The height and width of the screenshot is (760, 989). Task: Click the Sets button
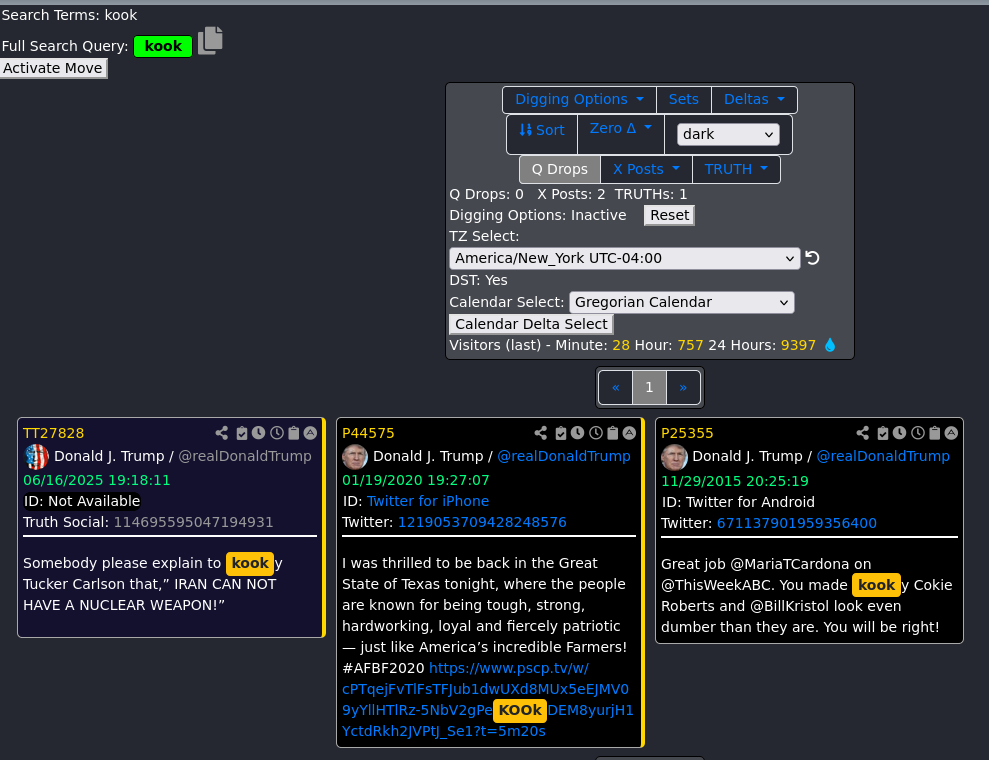tap(684, 100)
